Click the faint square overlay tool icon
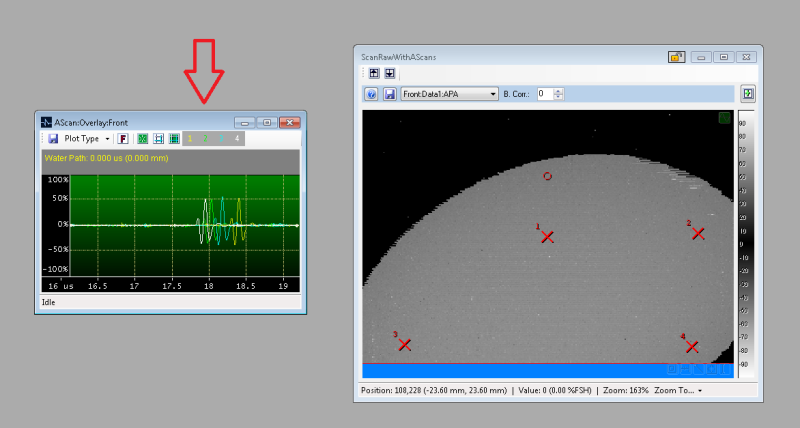Screen dimensions: 800x428 (672, 369)
